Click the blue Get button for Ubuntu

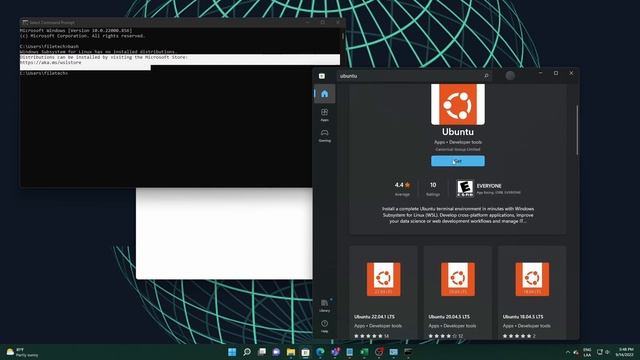pos(458,161)
